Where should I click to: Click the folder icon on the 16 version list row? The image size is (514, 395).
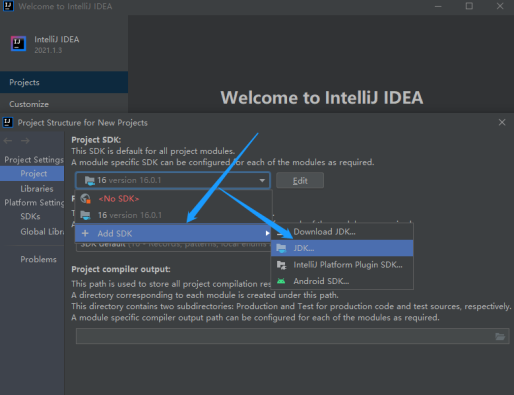pyautogui.click(x=86, y=215)
